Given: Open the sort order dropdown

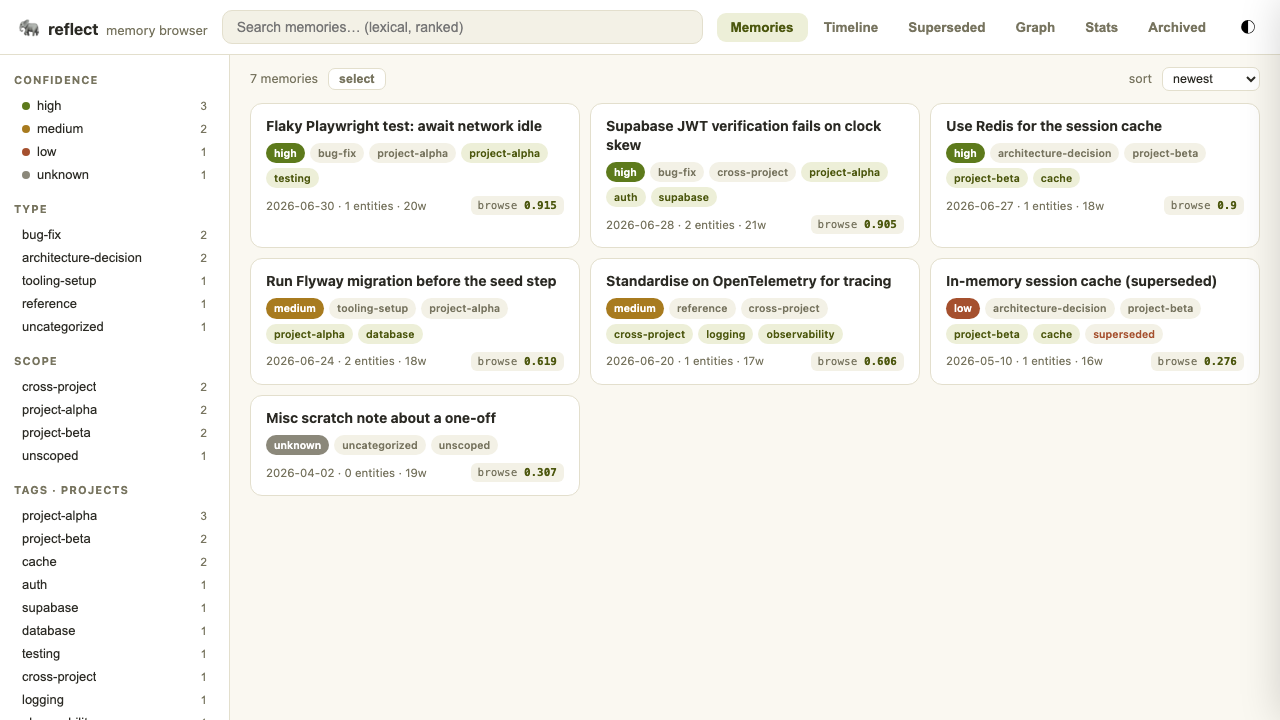Looking at the screenshot, I should click(1210, 79).
